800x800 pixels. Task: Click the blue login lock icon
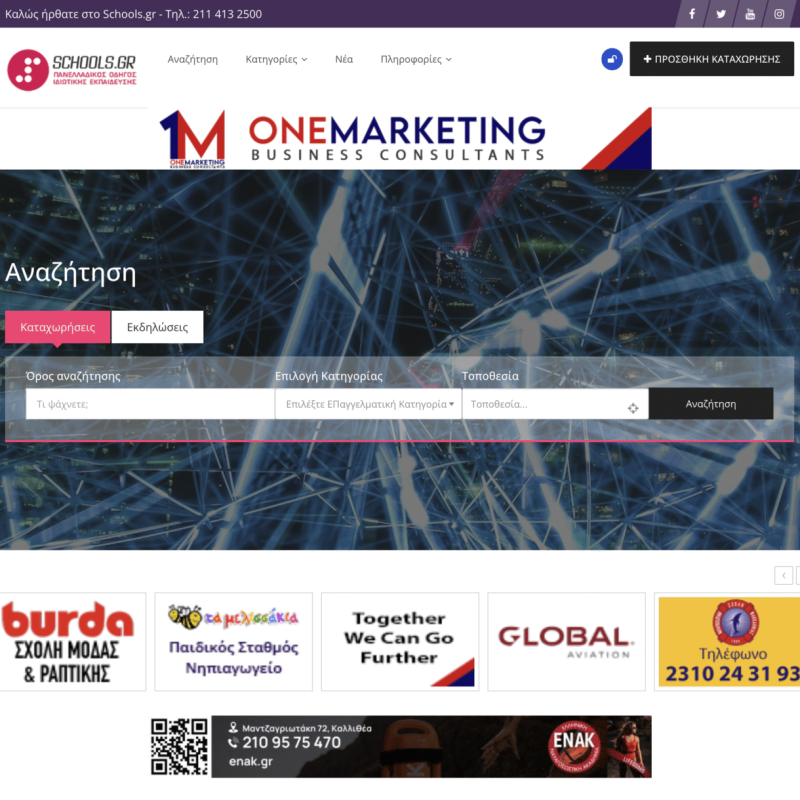612,59
